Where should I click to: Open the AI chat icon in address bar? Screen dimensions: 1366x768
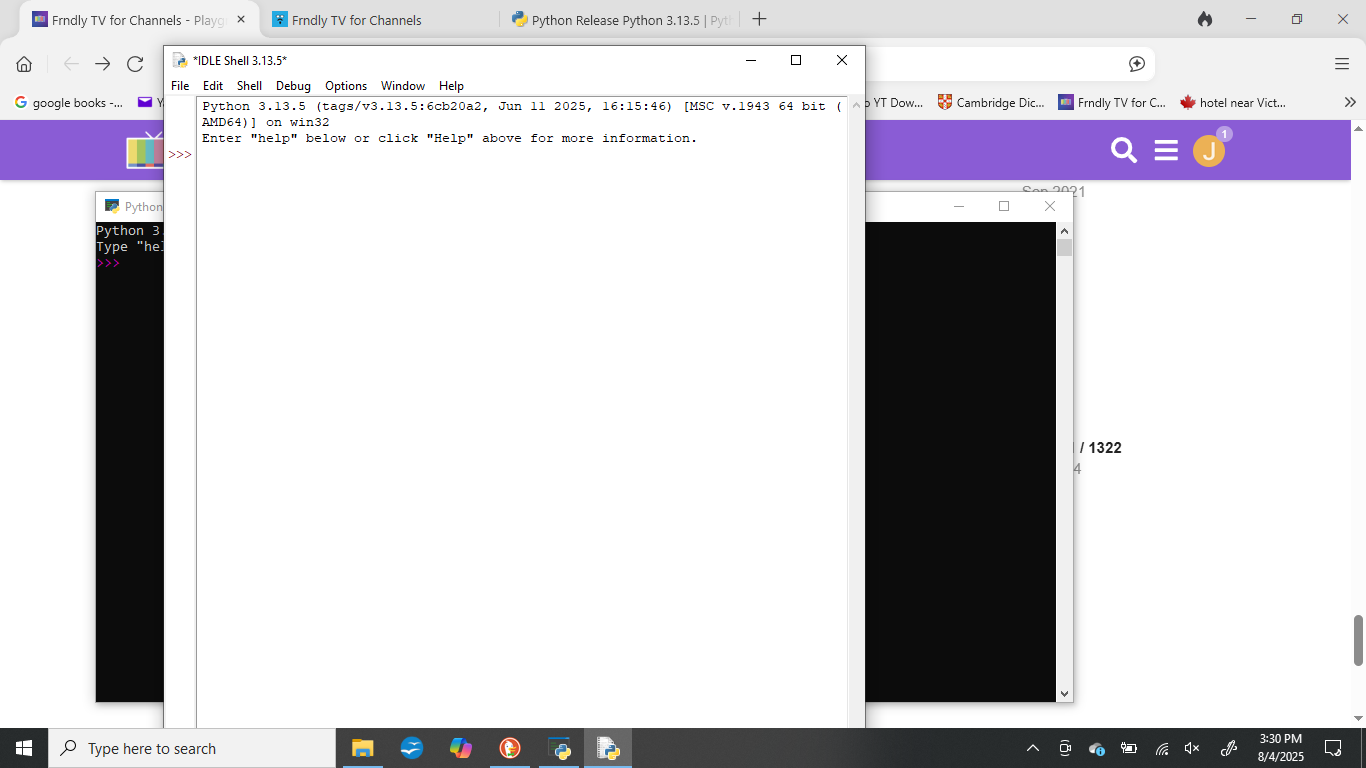(x=1137, y=64)
